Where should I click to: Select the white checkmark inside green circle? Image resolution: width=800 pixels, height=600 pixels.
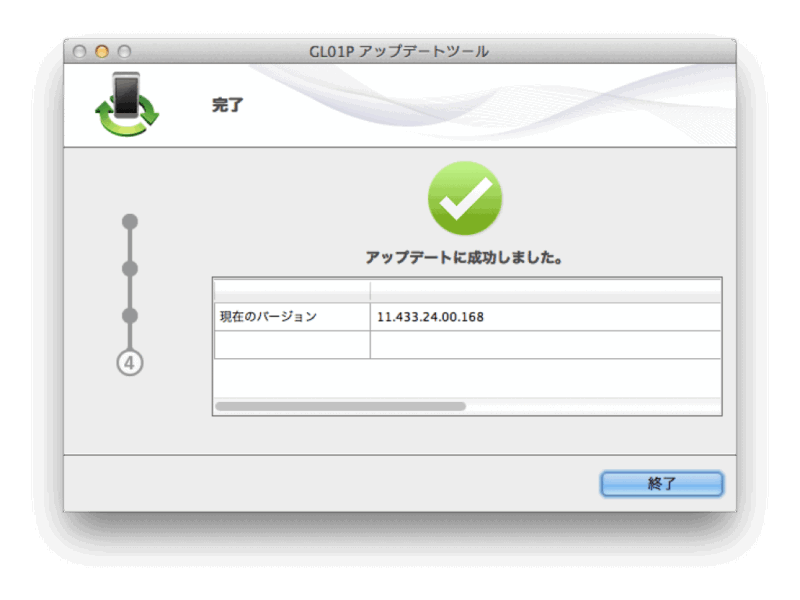coord(464,198)
